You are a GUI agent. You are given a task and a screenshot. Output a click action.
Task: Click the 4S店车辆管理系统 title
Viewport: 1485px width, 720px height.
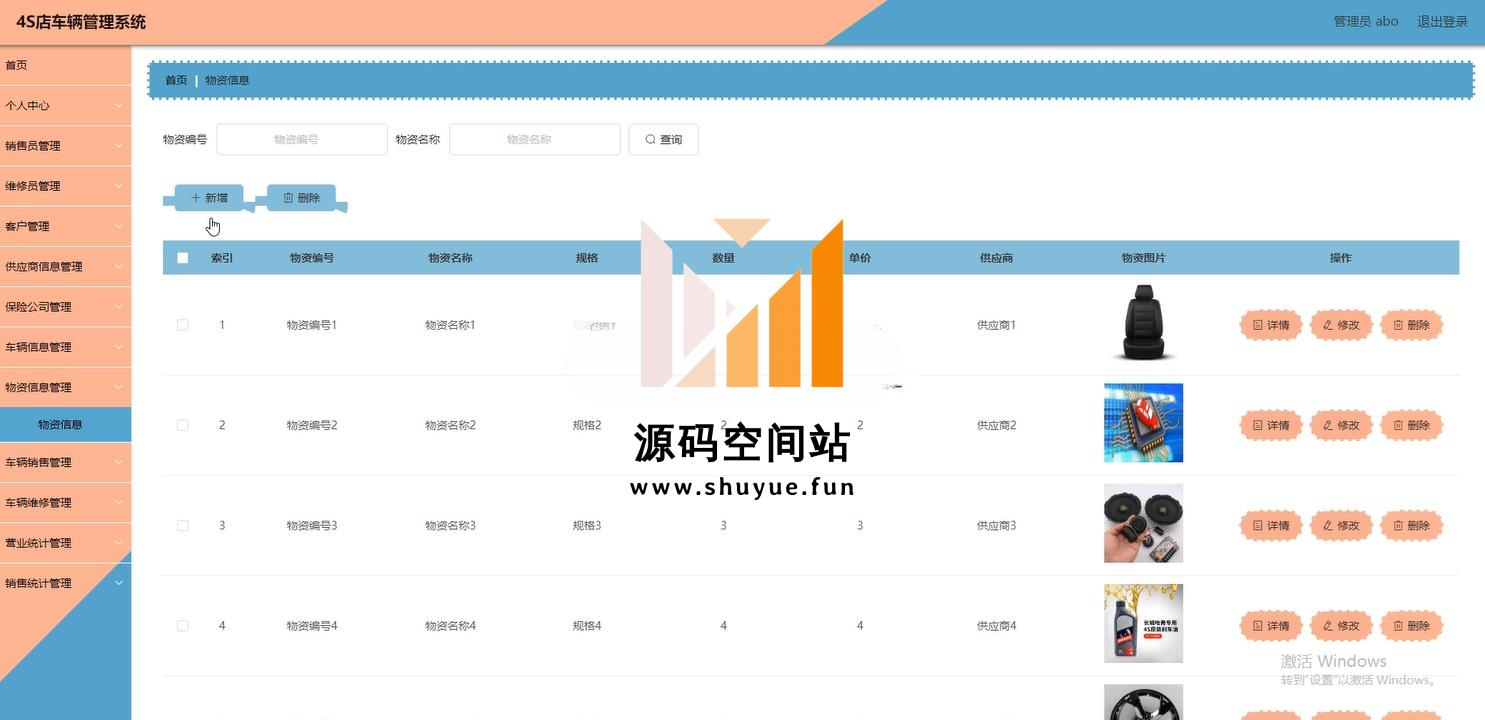[81, 22]
